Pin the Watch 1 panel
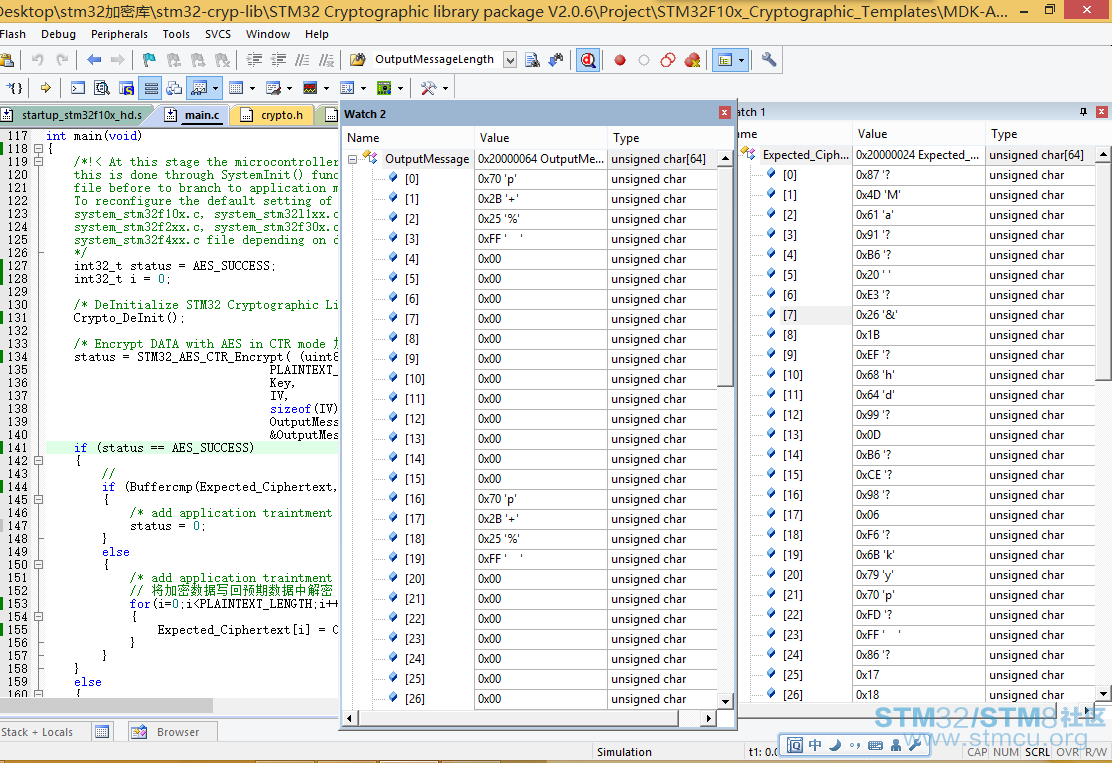 pos(1083,112)
